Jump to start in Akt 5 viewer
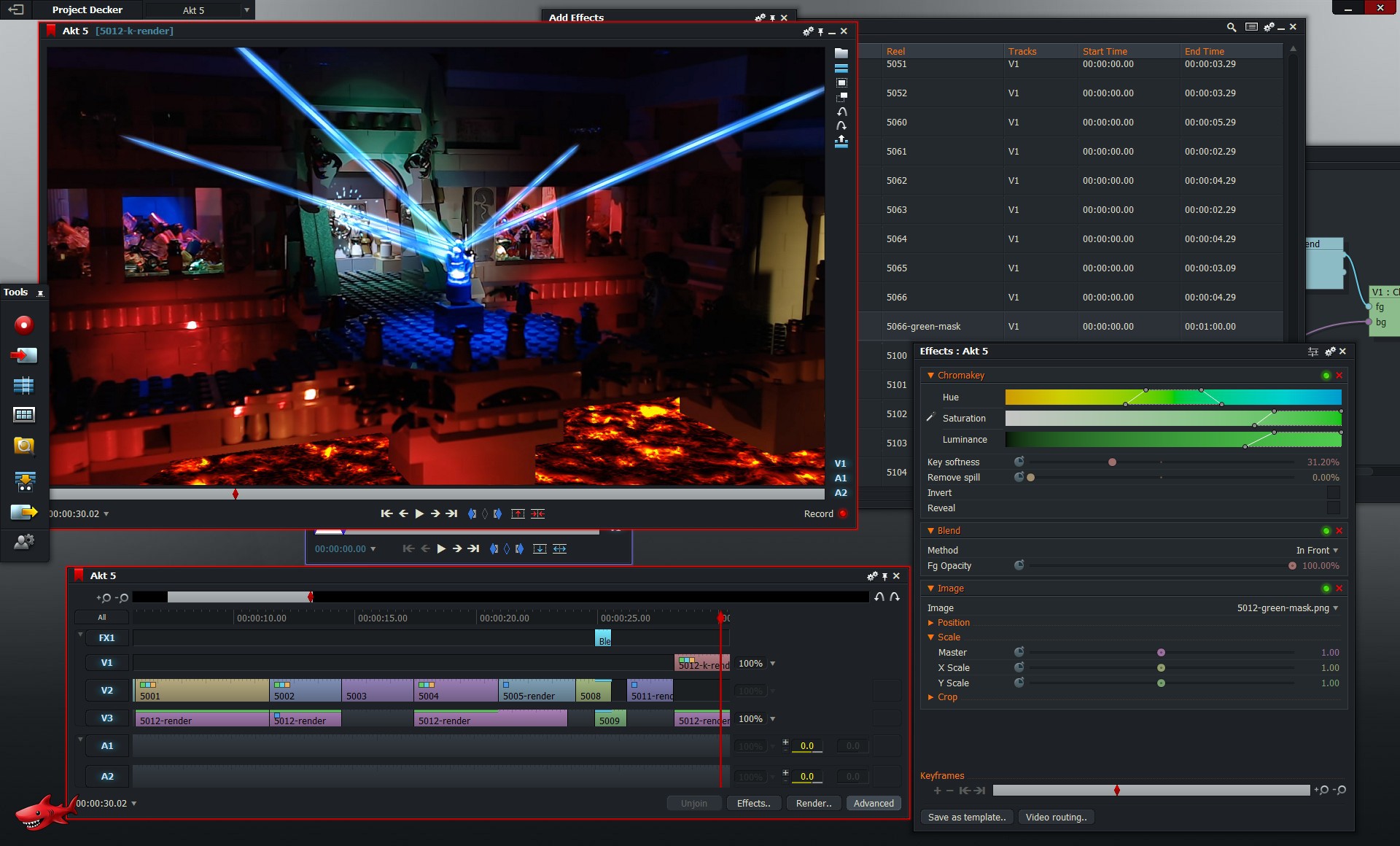Viewport: 1400px width, 846px height. tap(386, 513)
